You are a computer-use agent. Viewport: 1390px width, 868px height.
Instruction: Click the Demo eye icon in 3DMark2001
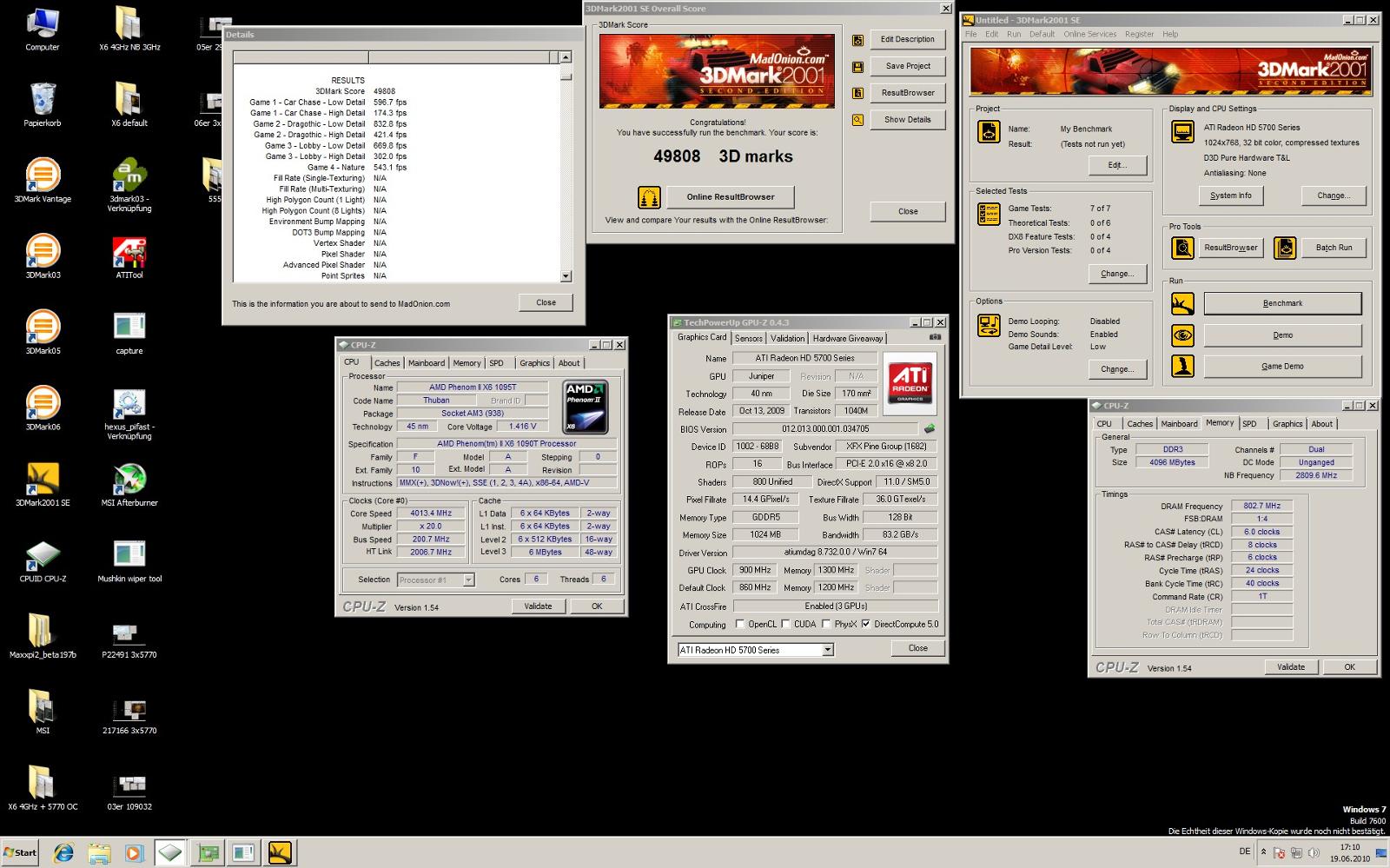[x=1182, y=335]
